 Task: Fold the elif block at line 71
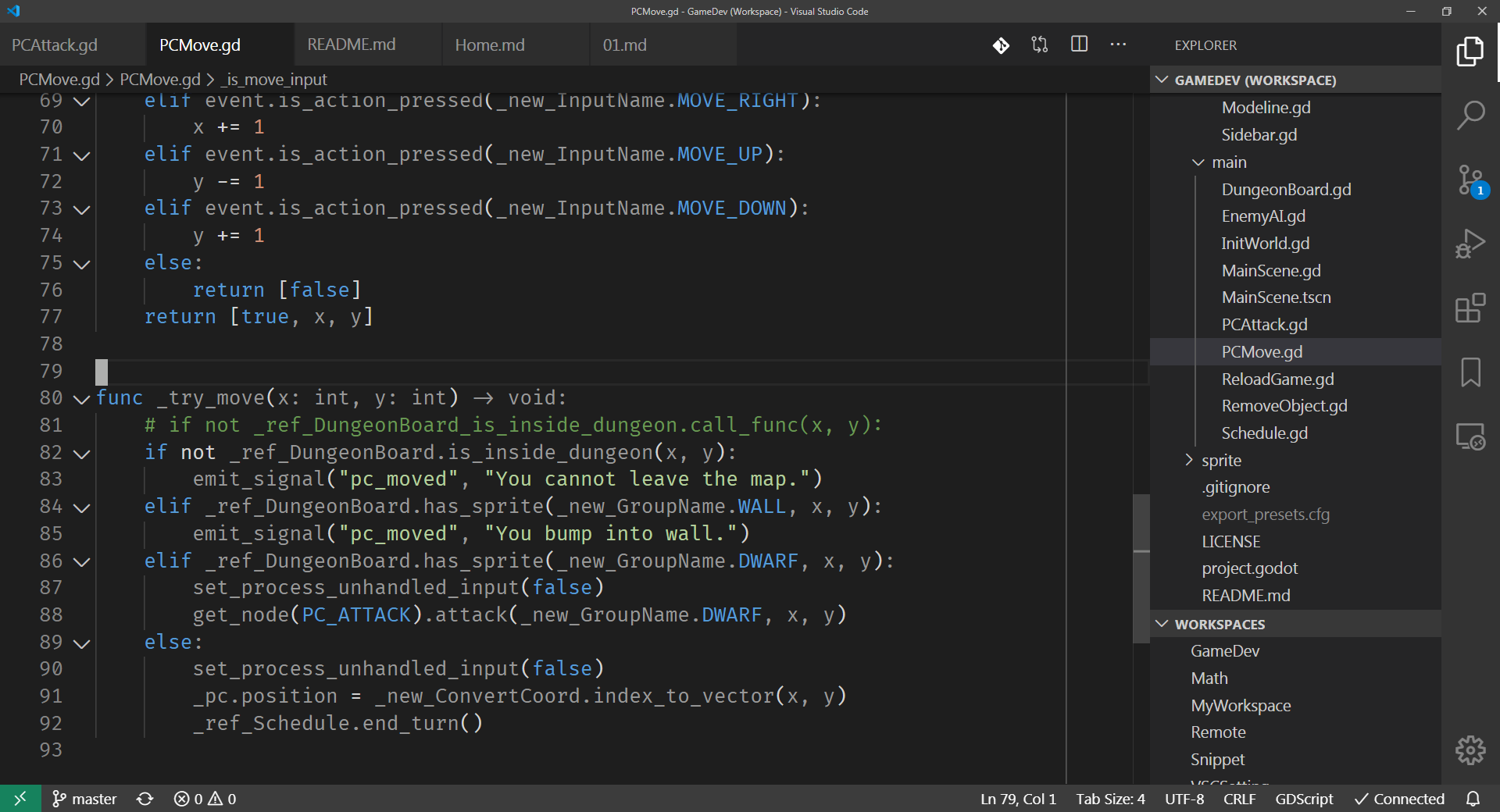(x=82, y=155)
